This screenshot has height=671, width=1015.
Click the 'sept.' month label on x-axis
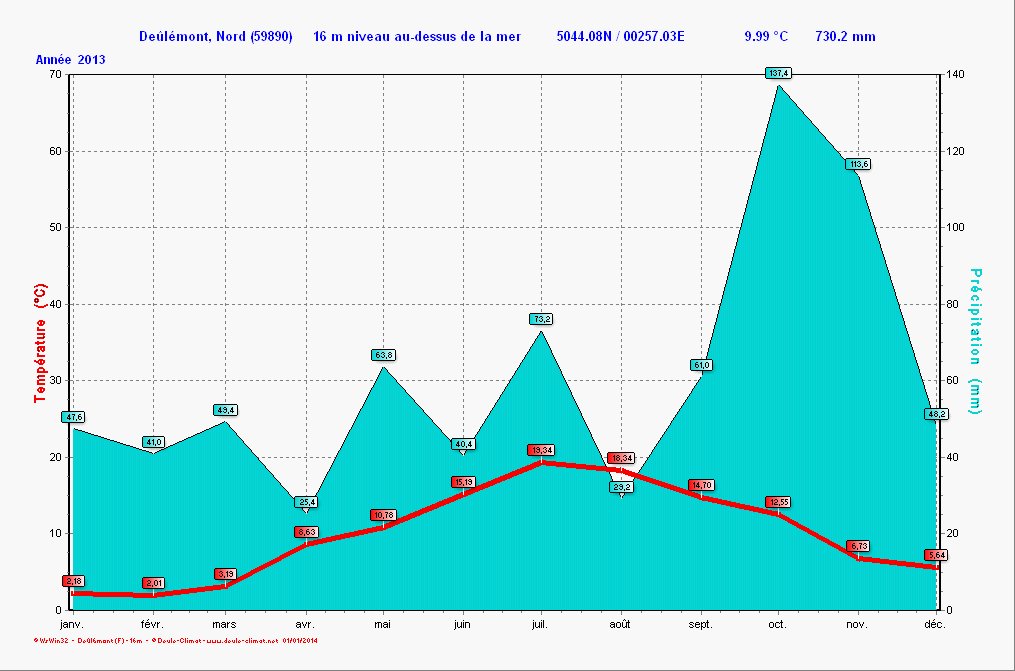point(700,624)
